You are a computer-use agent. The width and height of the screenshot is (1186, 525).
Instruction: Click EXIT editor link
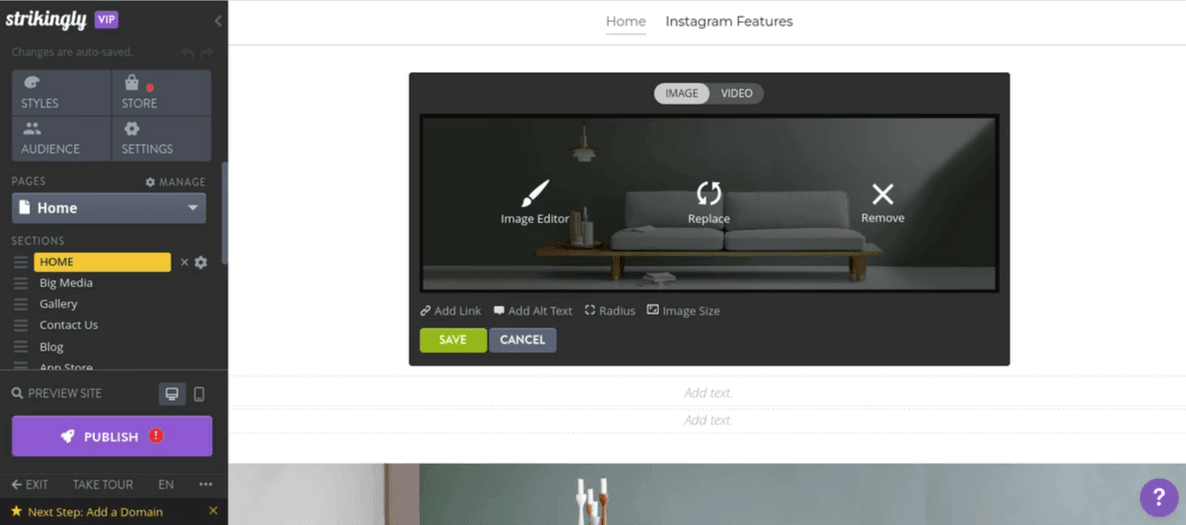30,485
